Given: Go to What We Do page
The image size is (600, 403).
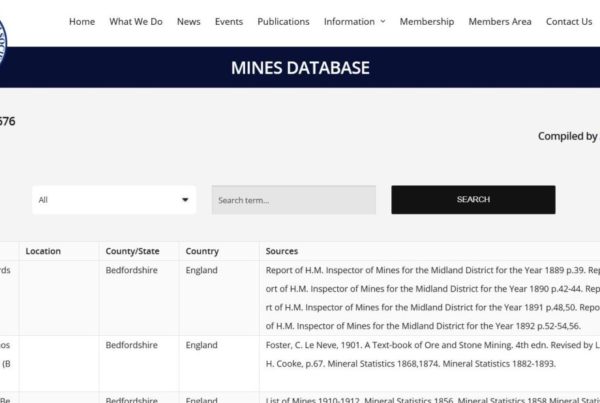Looking at the screenshot, I should point(136,22).
